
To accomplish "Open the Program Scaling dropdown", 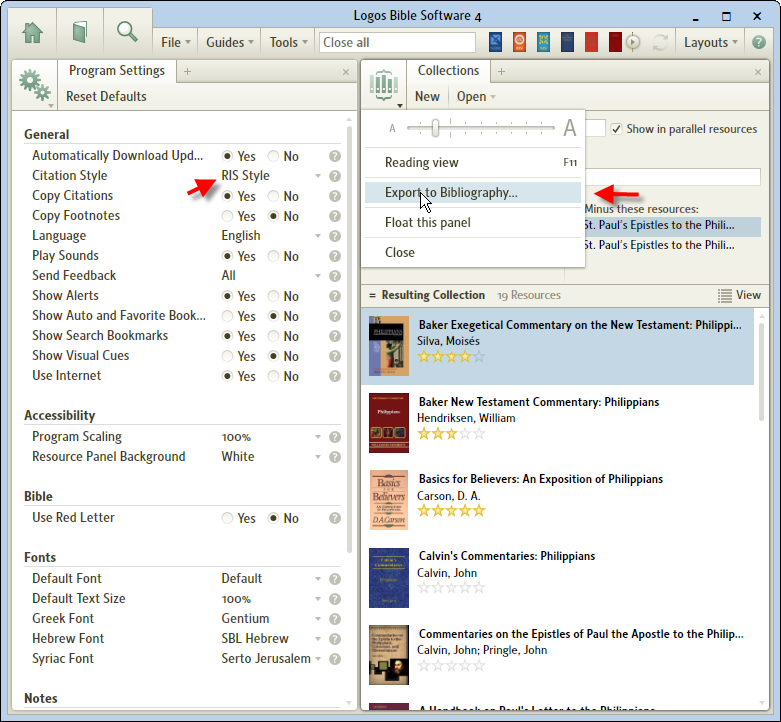I will tap(271, 437).
